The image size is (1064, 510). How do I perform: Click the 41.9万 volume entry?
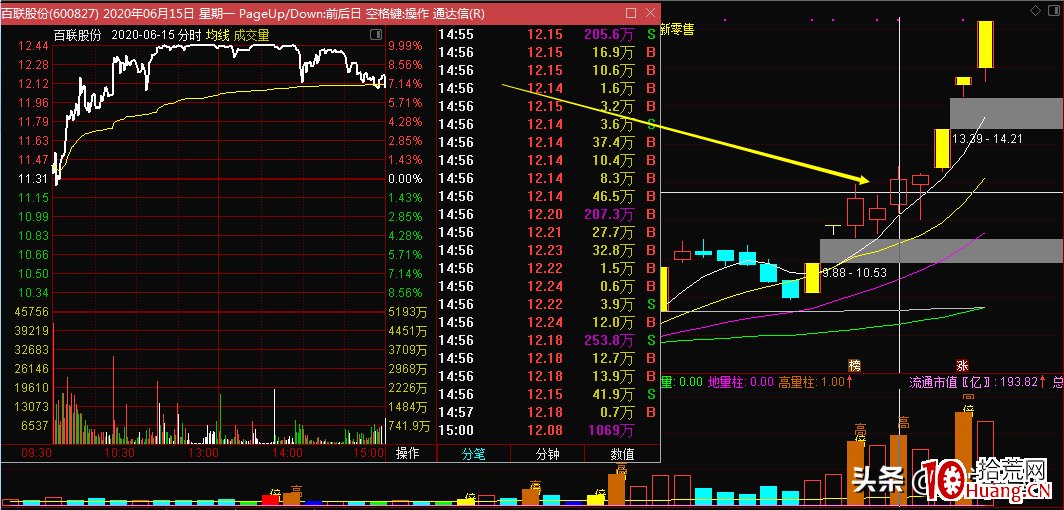point(613,394)
